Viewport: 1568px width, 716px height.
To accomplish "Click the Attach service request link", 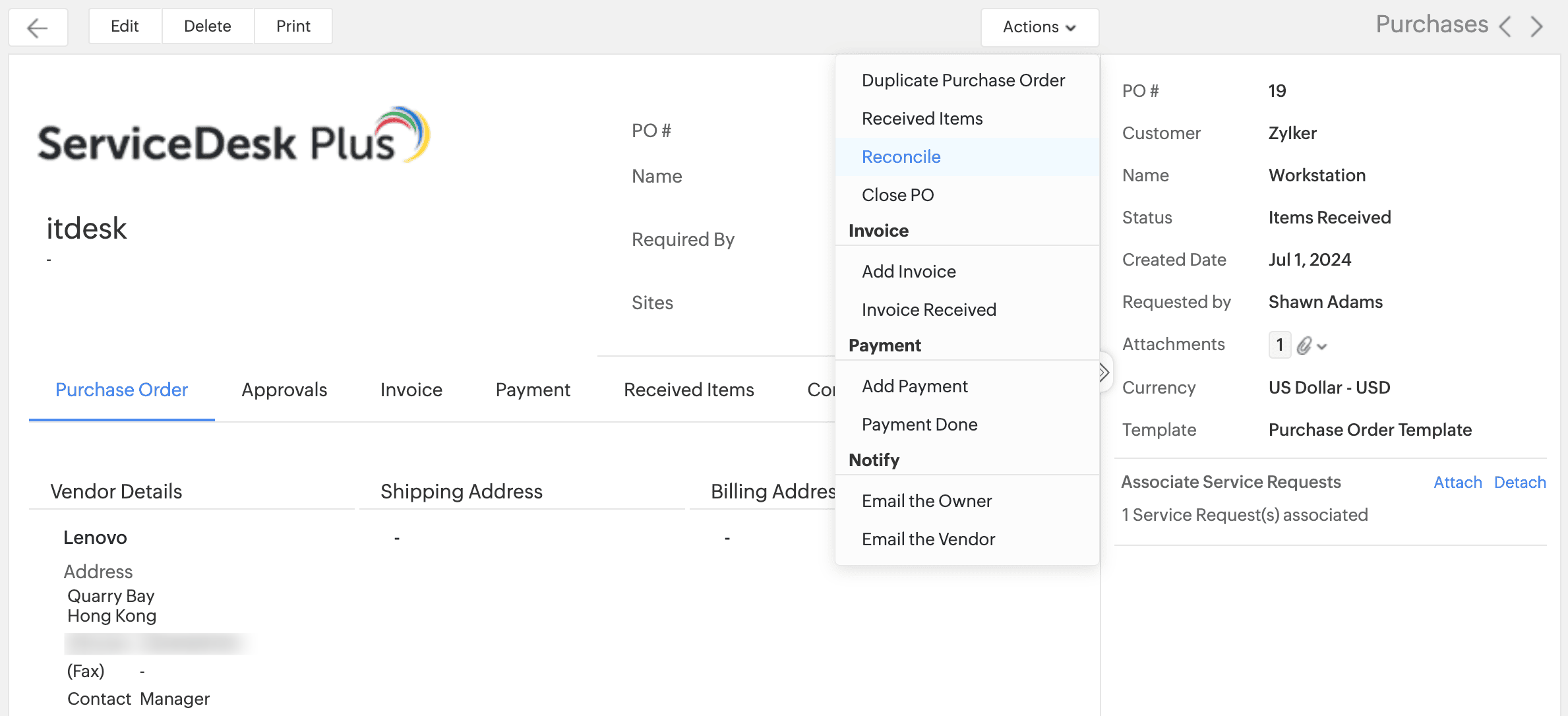I will point(1457,483).
